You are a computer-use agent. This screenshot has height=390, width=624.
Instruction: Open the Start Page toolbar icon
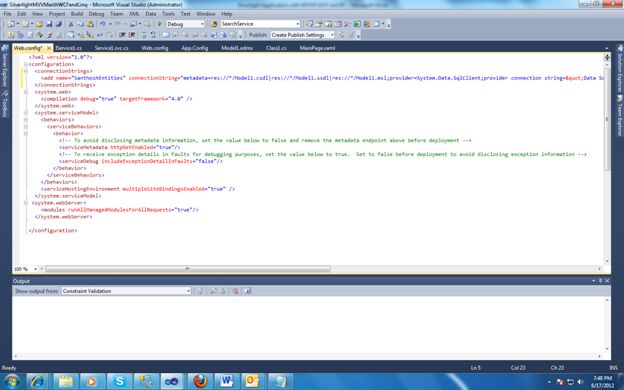pyautogui.click(x=357, y=24)
